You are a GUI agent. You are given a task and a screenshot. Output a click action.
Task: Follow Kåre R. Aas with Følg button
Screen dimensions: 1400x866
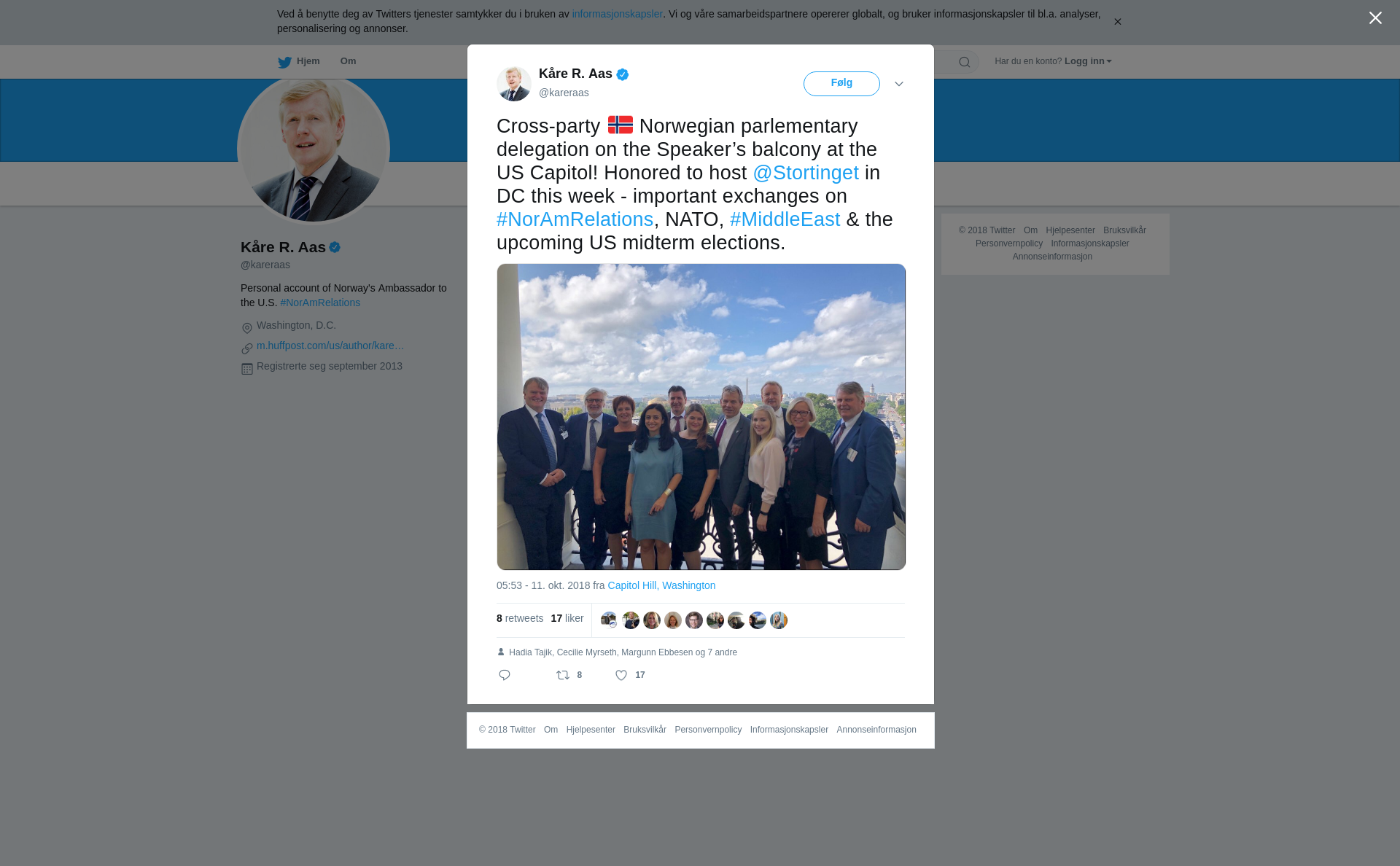click(841, 84)
